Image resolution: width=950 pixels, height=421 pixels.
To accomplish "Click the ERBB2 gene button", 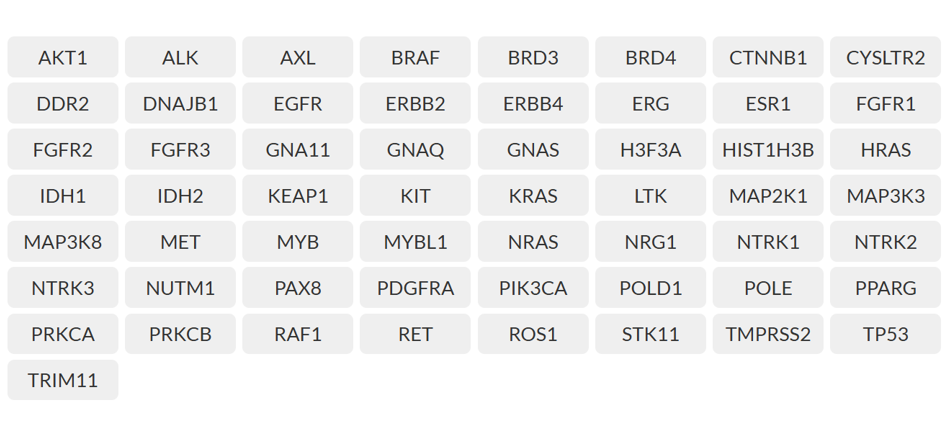I will click(x=415, y=104).
